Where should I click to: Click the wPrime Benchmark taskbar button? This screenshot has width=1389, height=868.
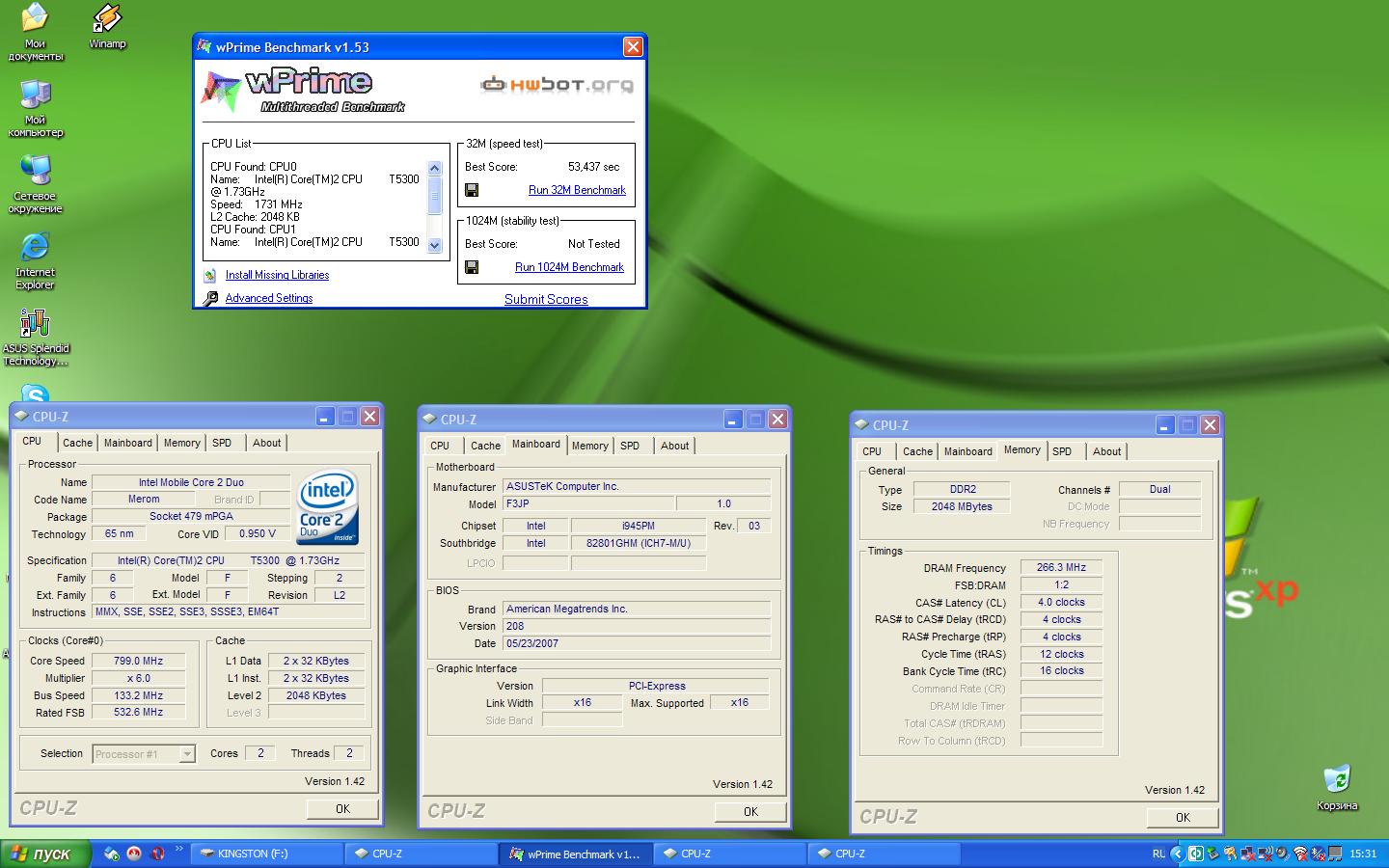(577, 854)
